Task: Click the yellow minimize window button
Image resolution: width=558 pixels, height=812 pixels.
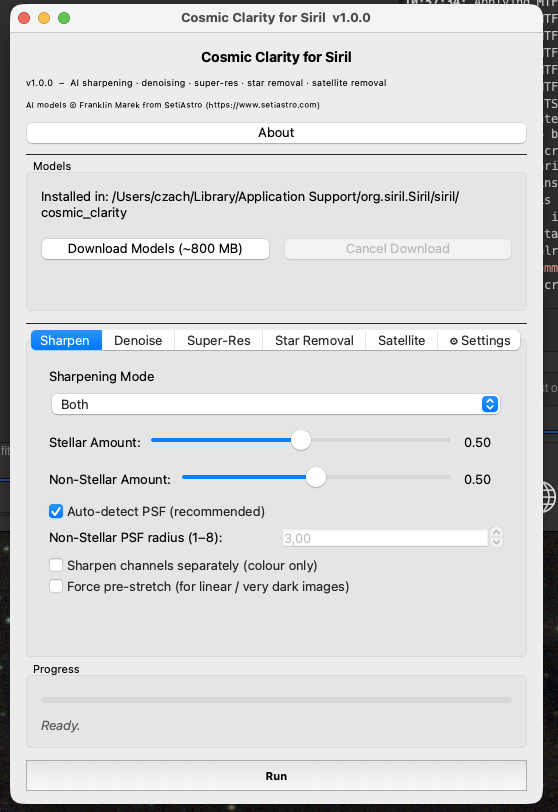Action: point(44,18)
